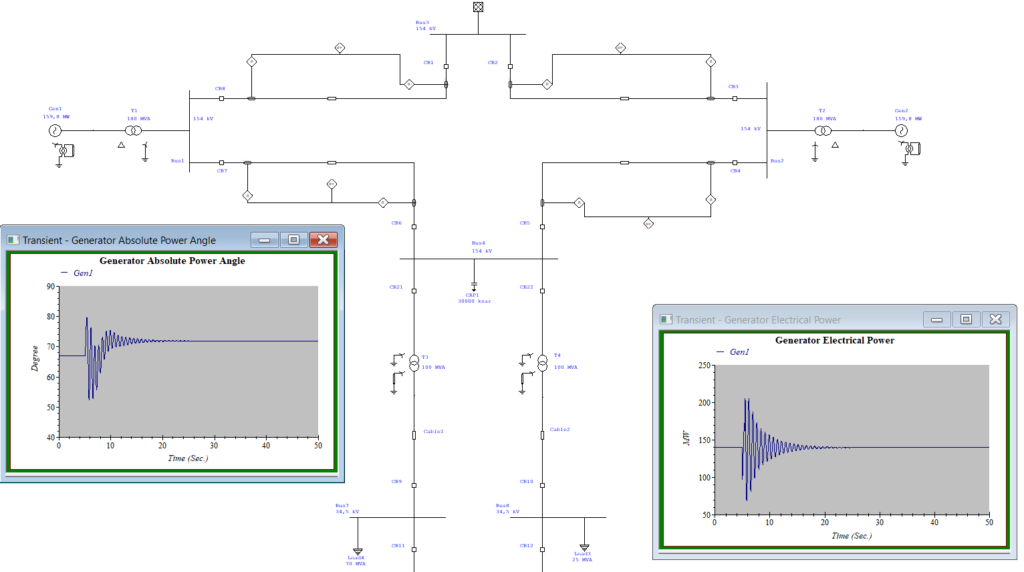Click the Bus4 busbar line

click(x=478, y=259)
